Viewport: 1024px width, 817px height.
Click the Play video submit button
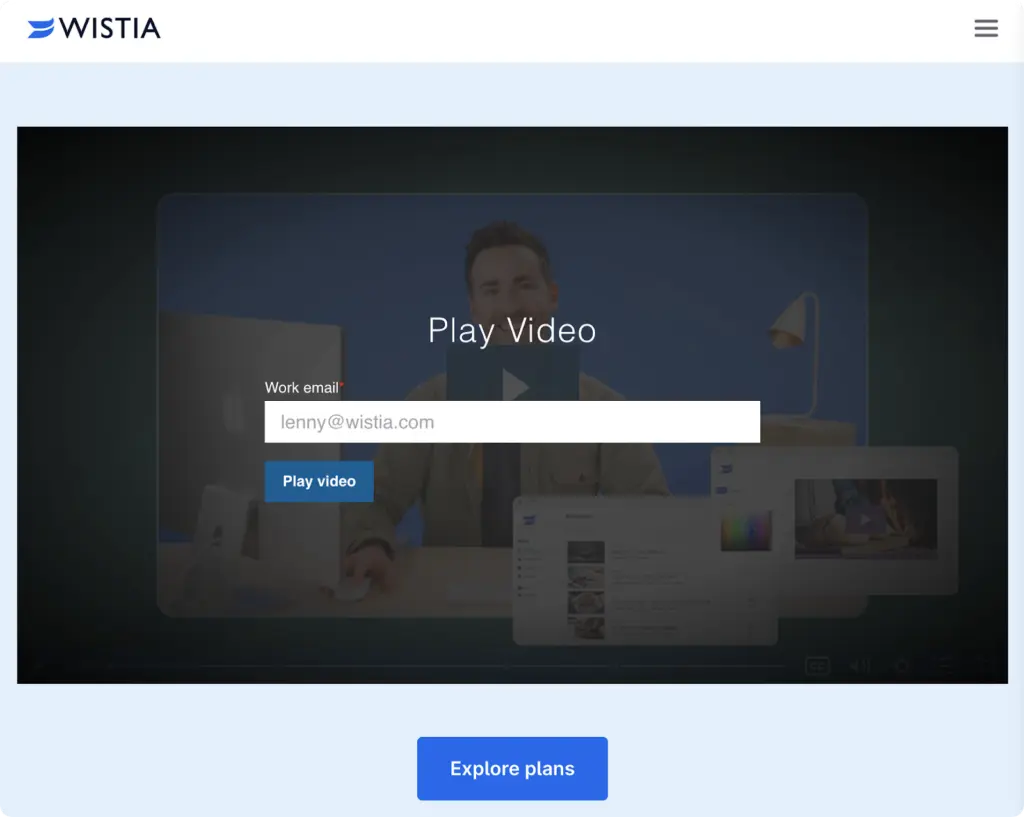tap(318, 481)
